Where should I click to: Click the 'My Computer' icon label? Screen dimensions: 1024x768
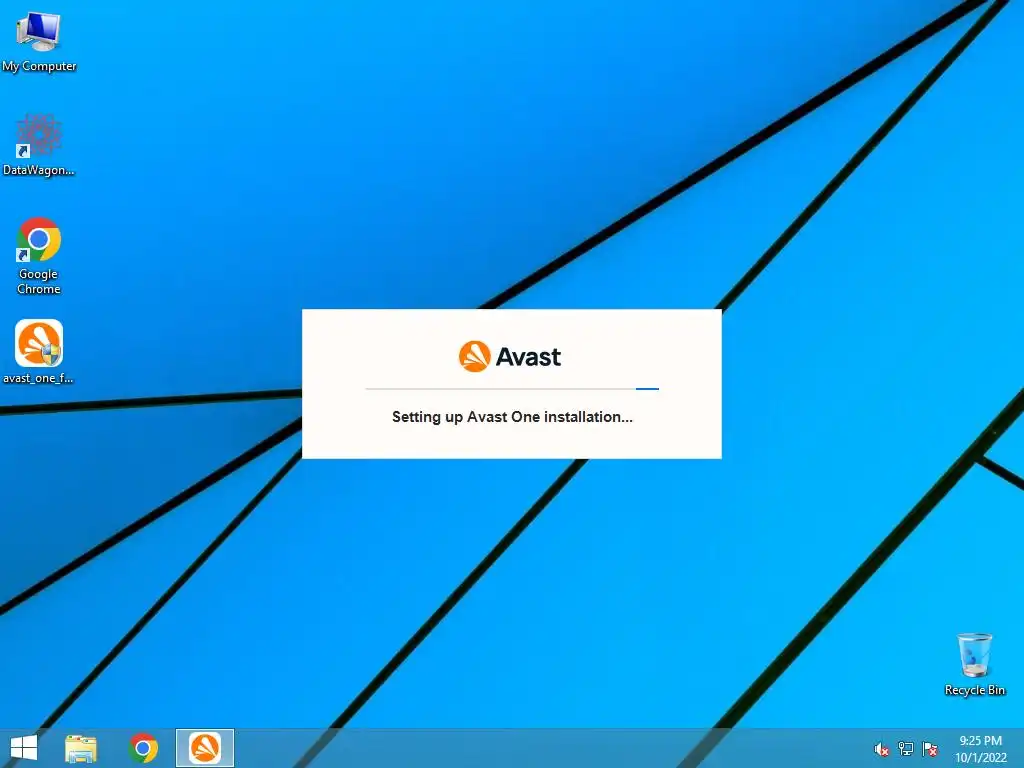39,66
